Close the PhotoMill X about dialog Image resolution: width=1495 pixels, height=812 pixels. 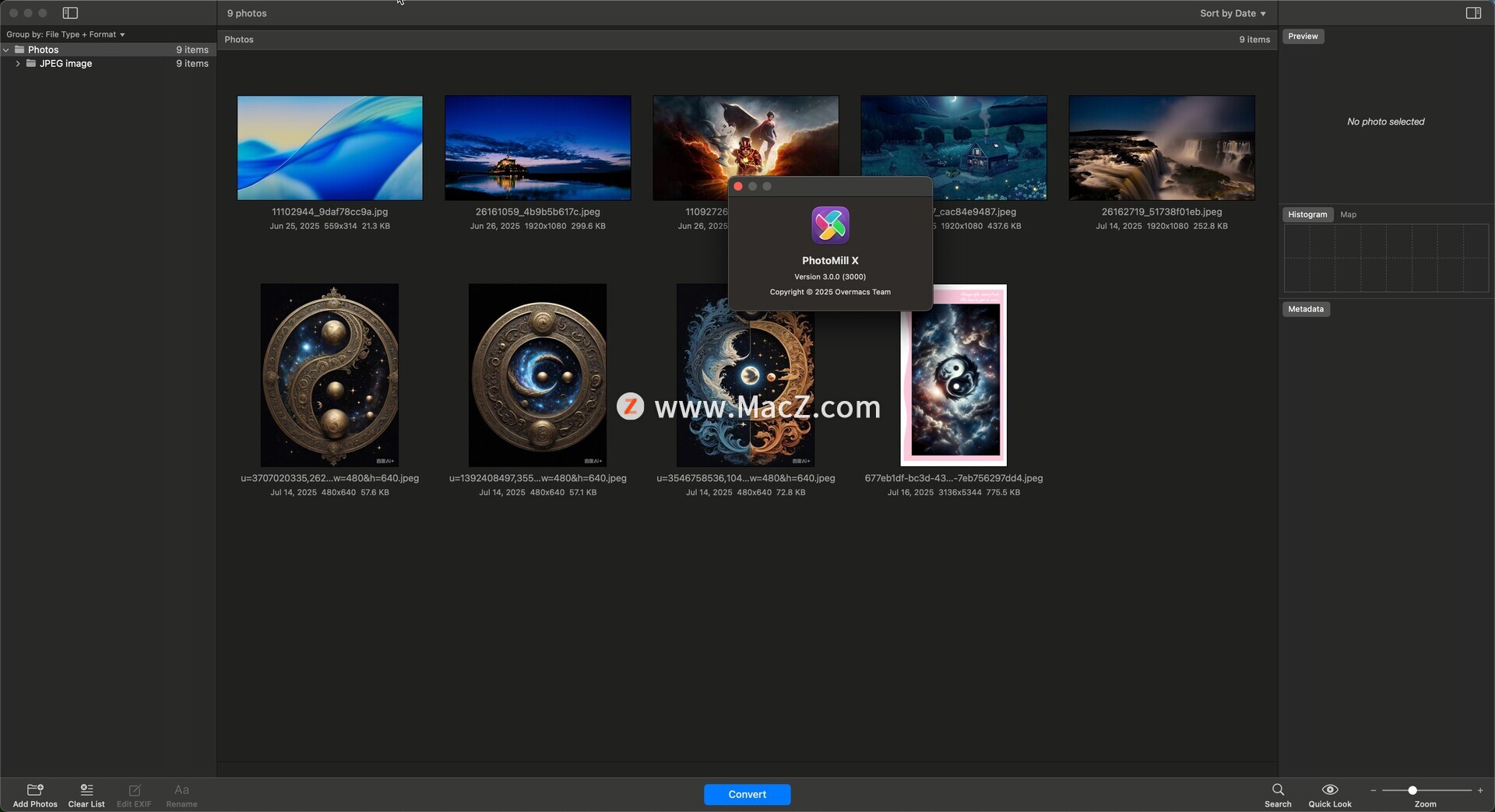coord(738,186)
